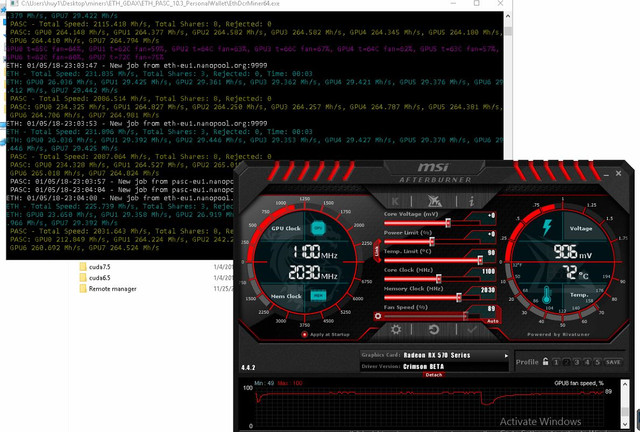The height and width of the screenshot is (432, 640).
Task: Expand the Graphics Card selector arrow
Action: click(x=506, y=356)
